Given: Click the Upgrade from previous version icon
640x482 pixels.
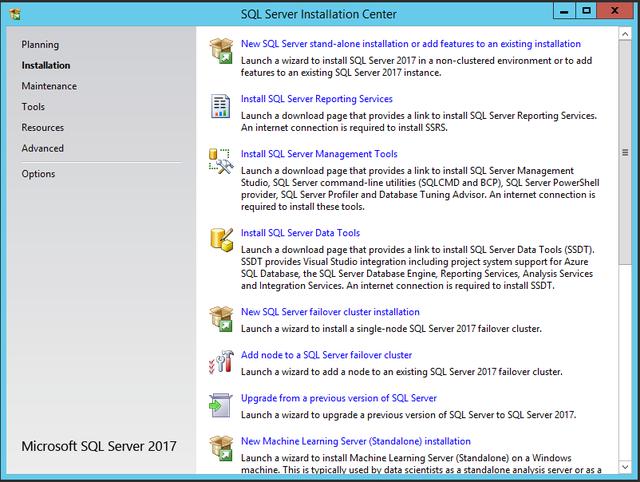Looking at the screenshot, I should pos(221,405).
